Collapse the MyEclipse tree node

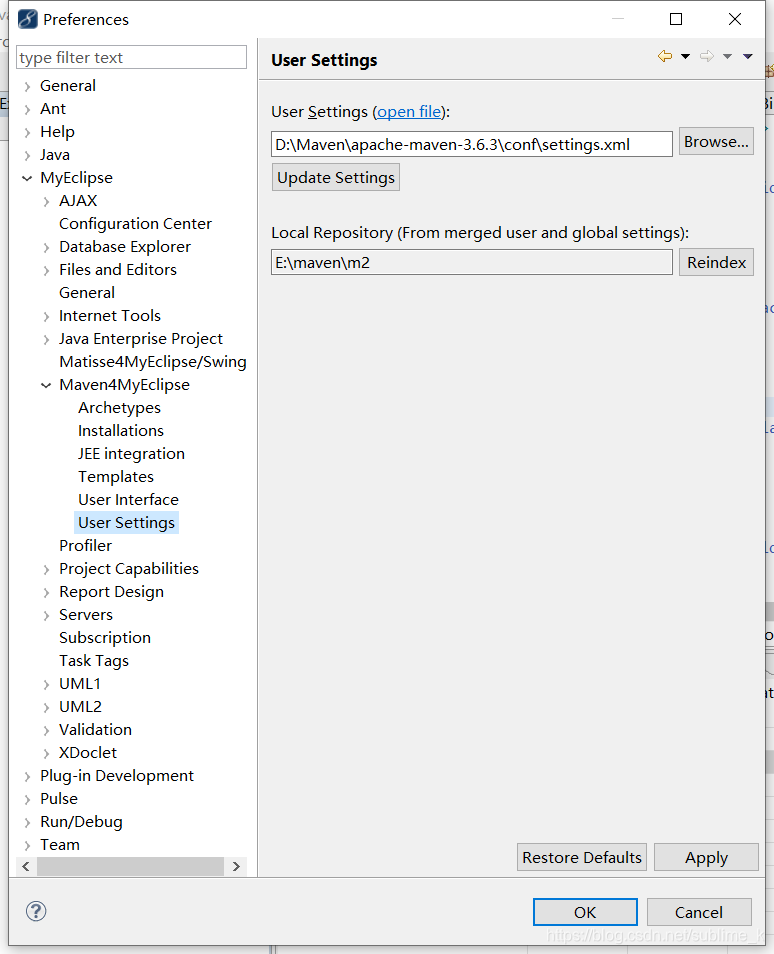click(x=27, y=178)
